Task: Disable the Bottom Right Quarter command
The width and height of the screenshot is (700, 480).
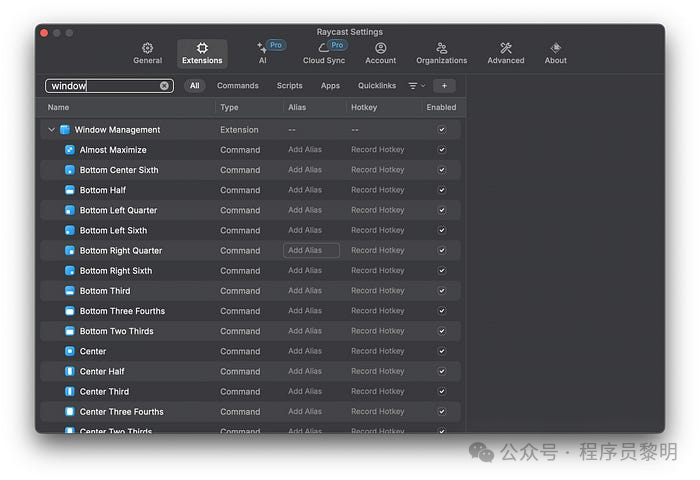Action: click(442, 250)
